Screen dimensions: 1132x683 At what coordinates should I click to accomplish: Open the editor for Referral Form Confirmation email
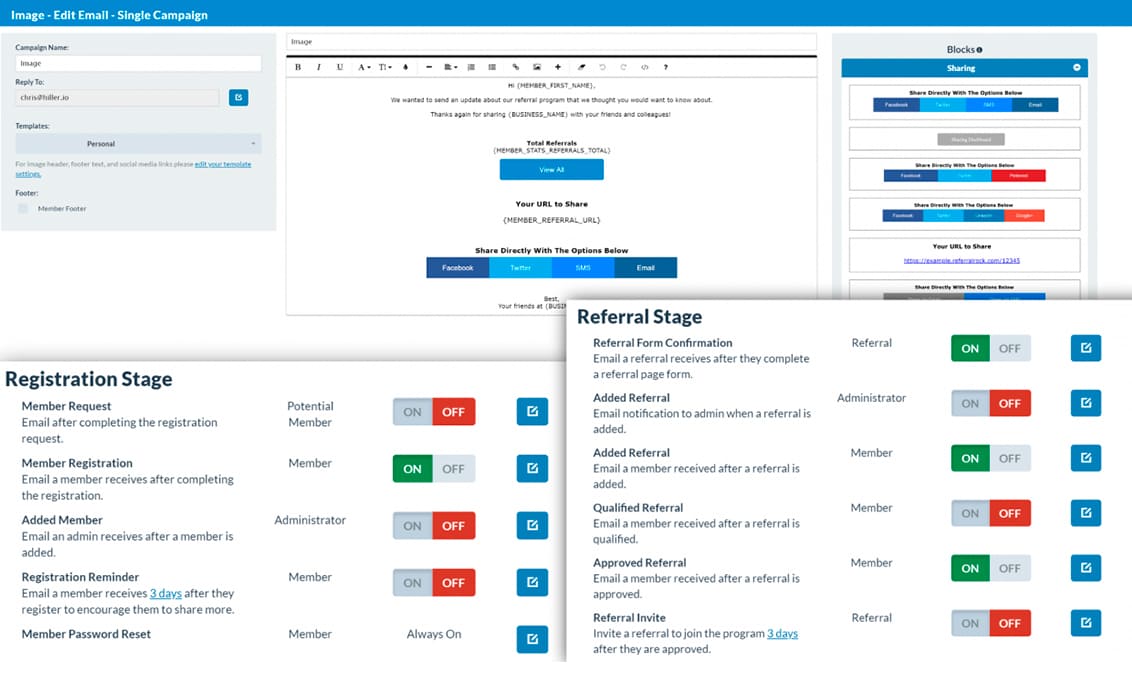click(x=1085, y=348)
